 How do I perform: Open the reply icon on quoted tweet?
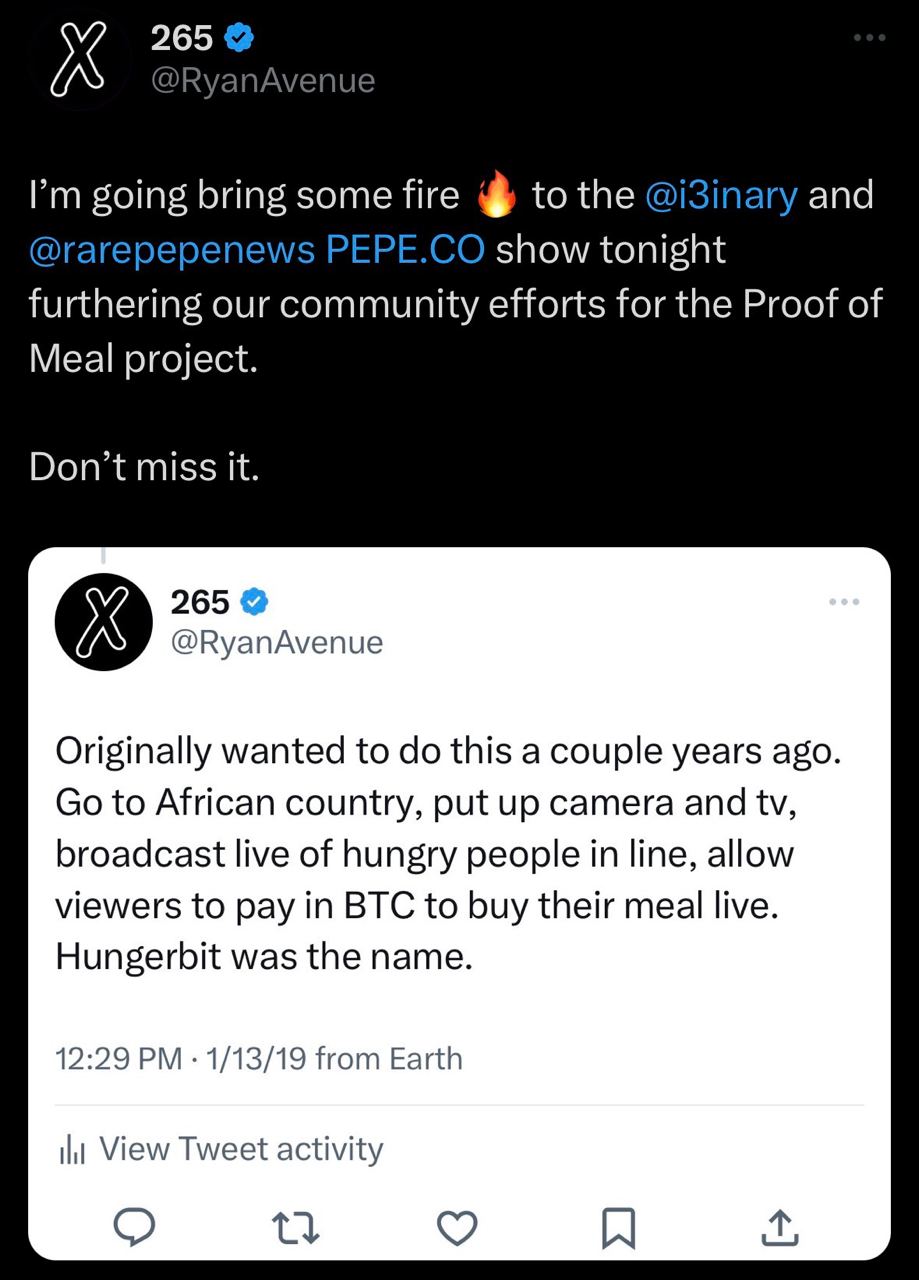coord(133,1226)
